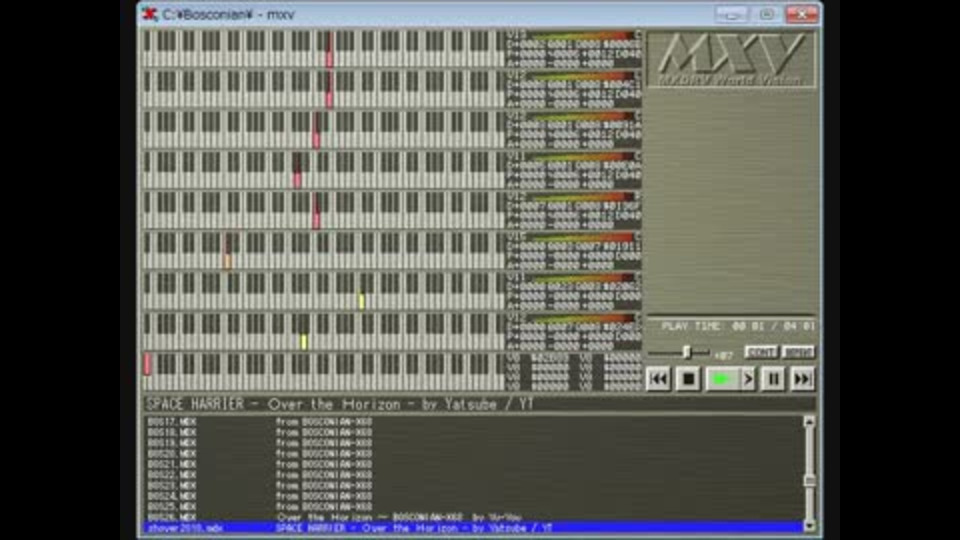
Task: Skip to next track with fast-forward button
Action: (802, 379)
